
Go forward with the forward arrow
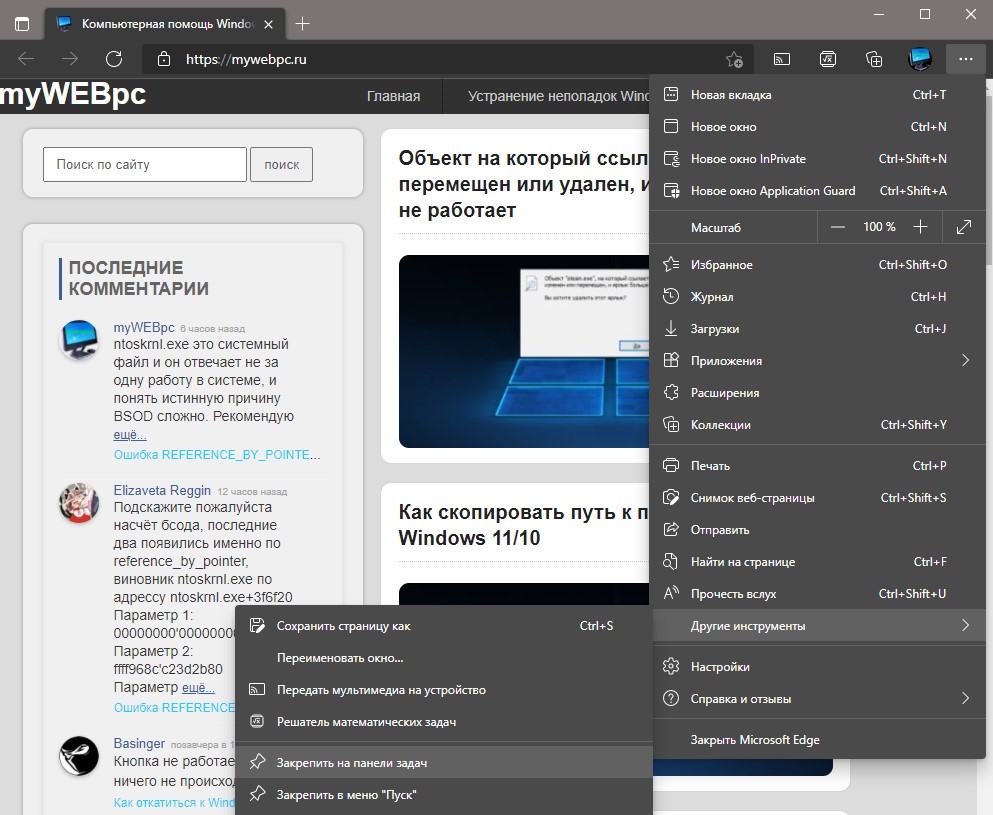click(x=70, y=59)
